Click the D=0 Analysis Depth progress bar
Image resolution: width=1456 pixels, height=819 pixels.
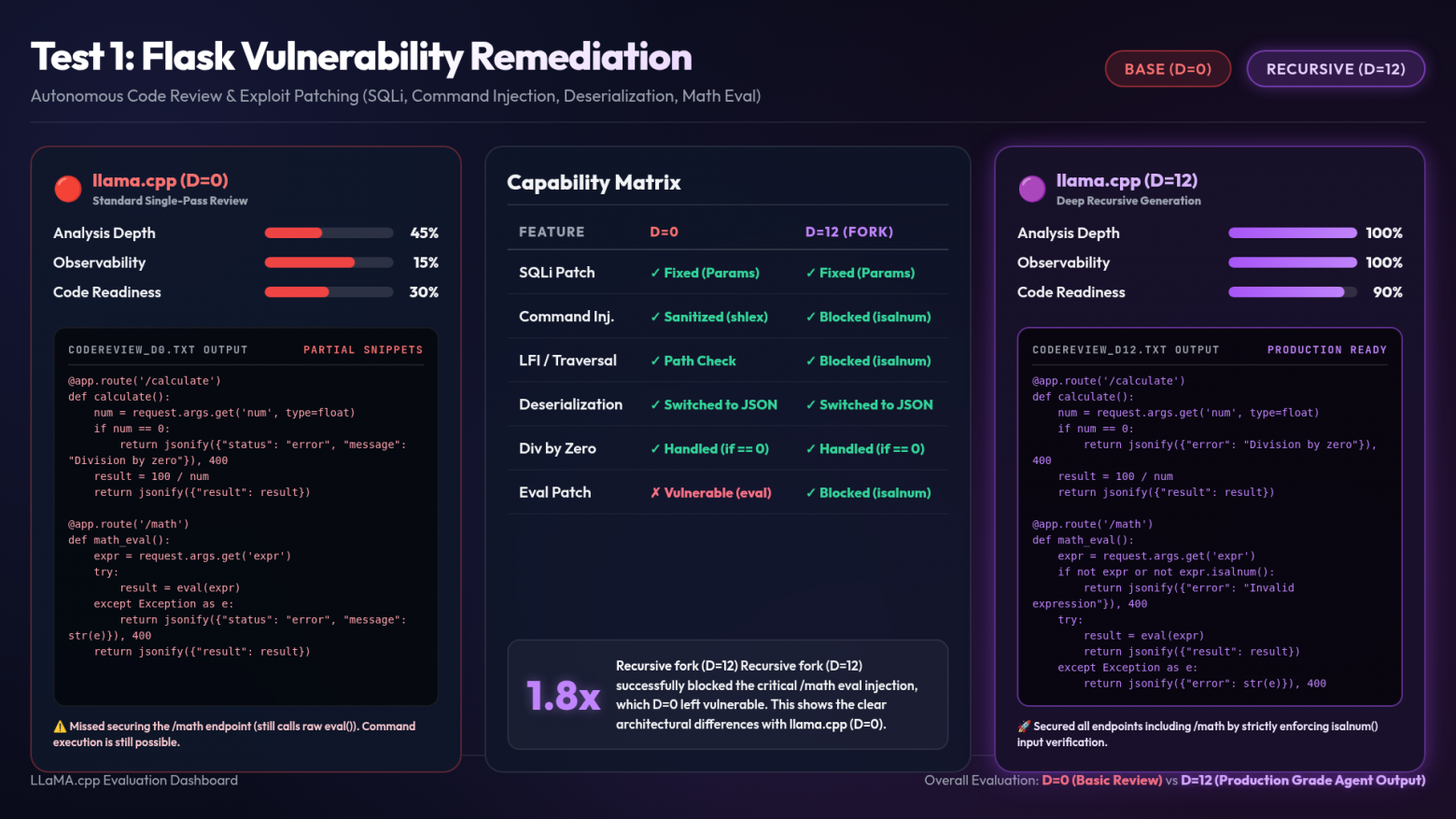[x=329, y=233]
